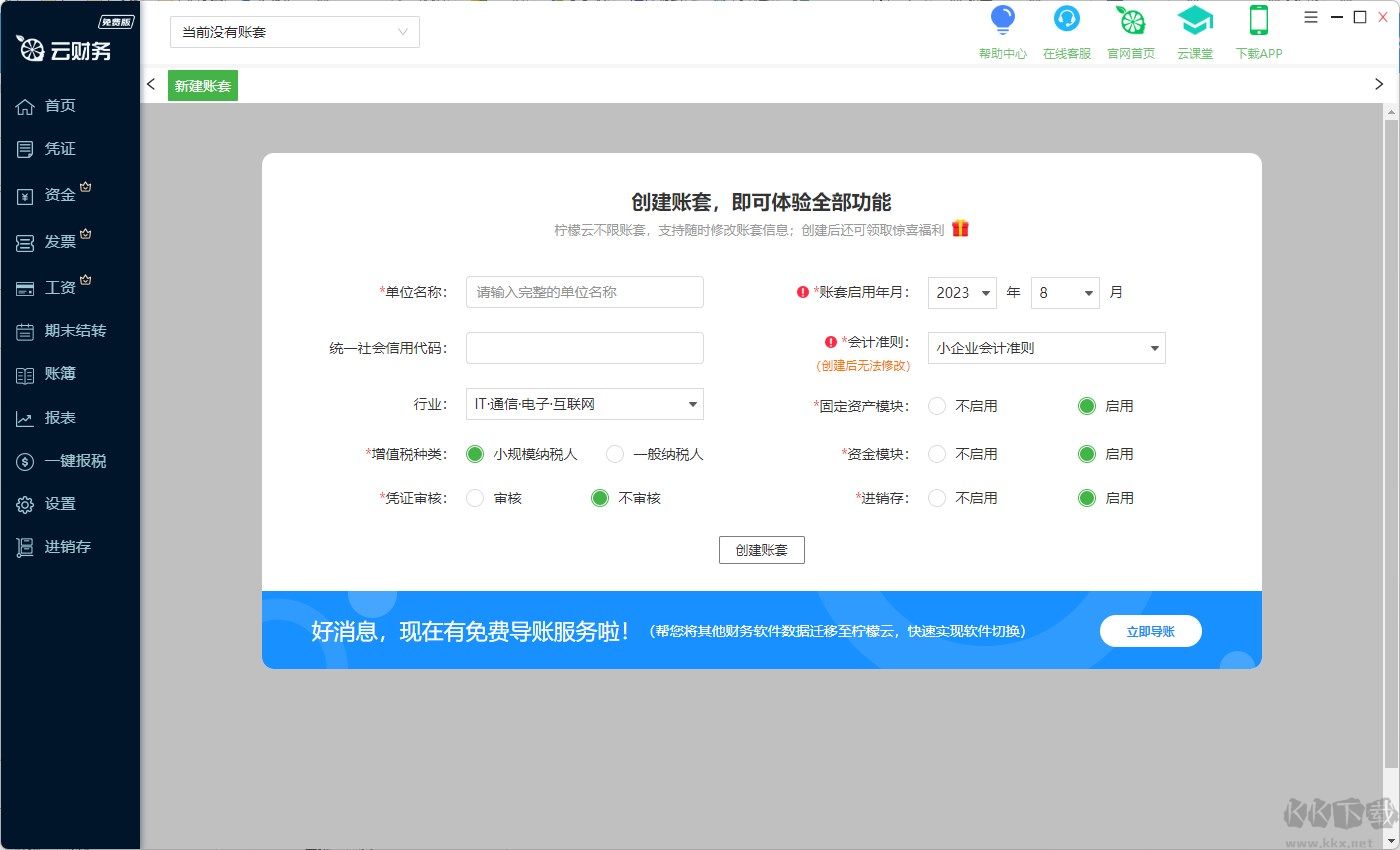Switch to the 新建账套 tab
Screen dimensions: 1400x850
coord(202,85)
